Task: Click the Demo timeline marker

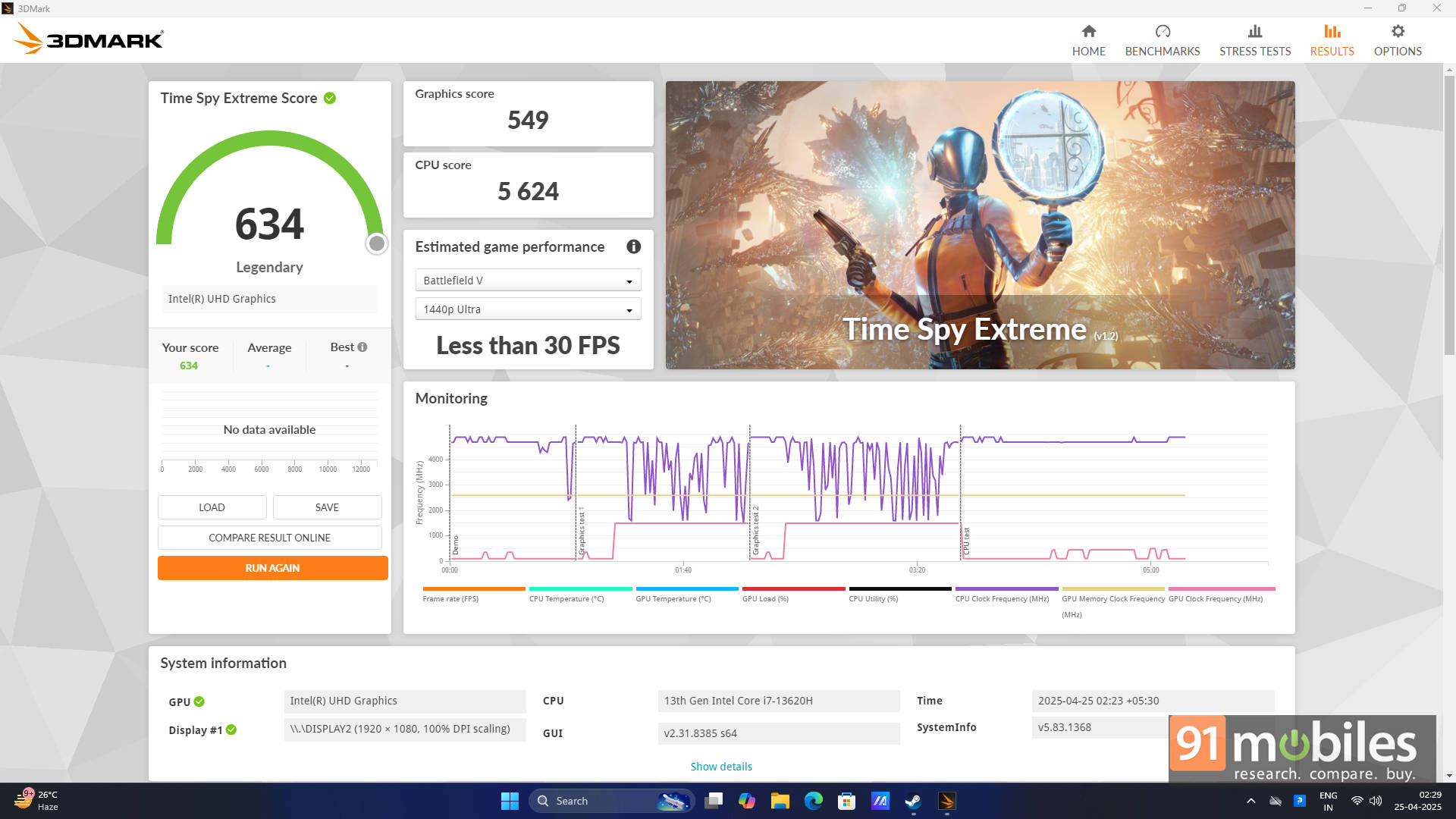Action: pyautogui.click(x=455, y=545)
